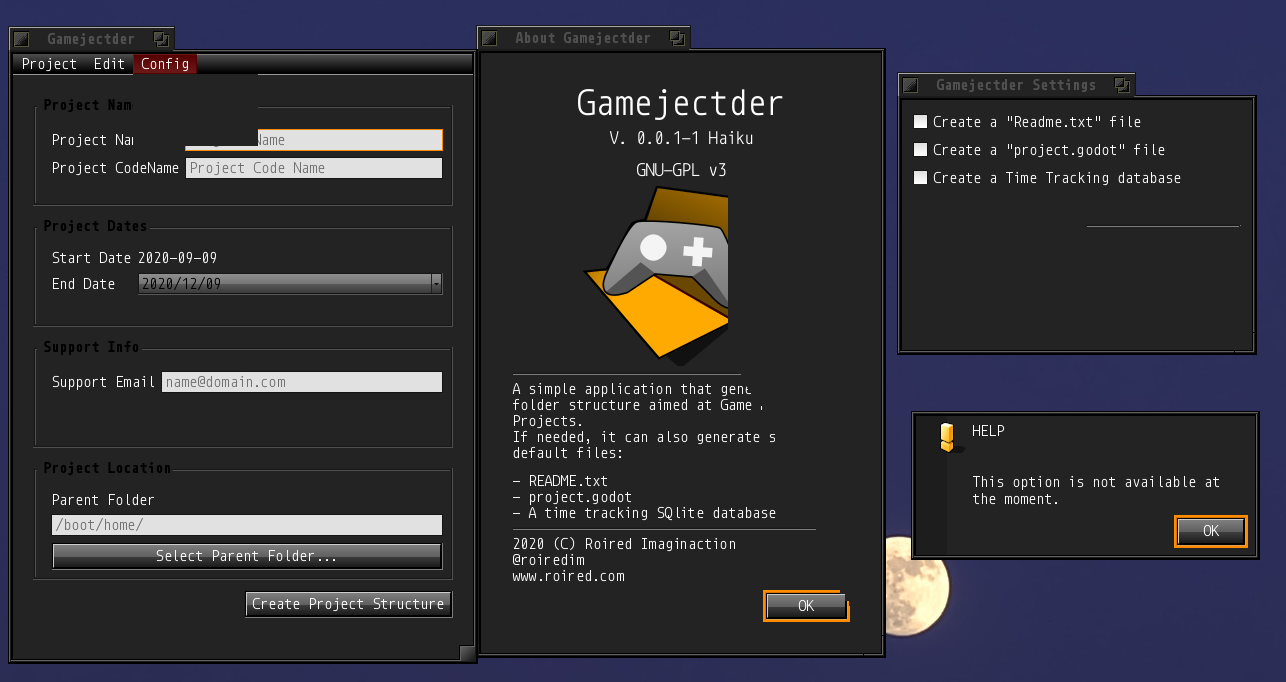This screenshot has height=682, width=1286.
Task: Click OK in the HELP dialog
Action: point(1211,531)
